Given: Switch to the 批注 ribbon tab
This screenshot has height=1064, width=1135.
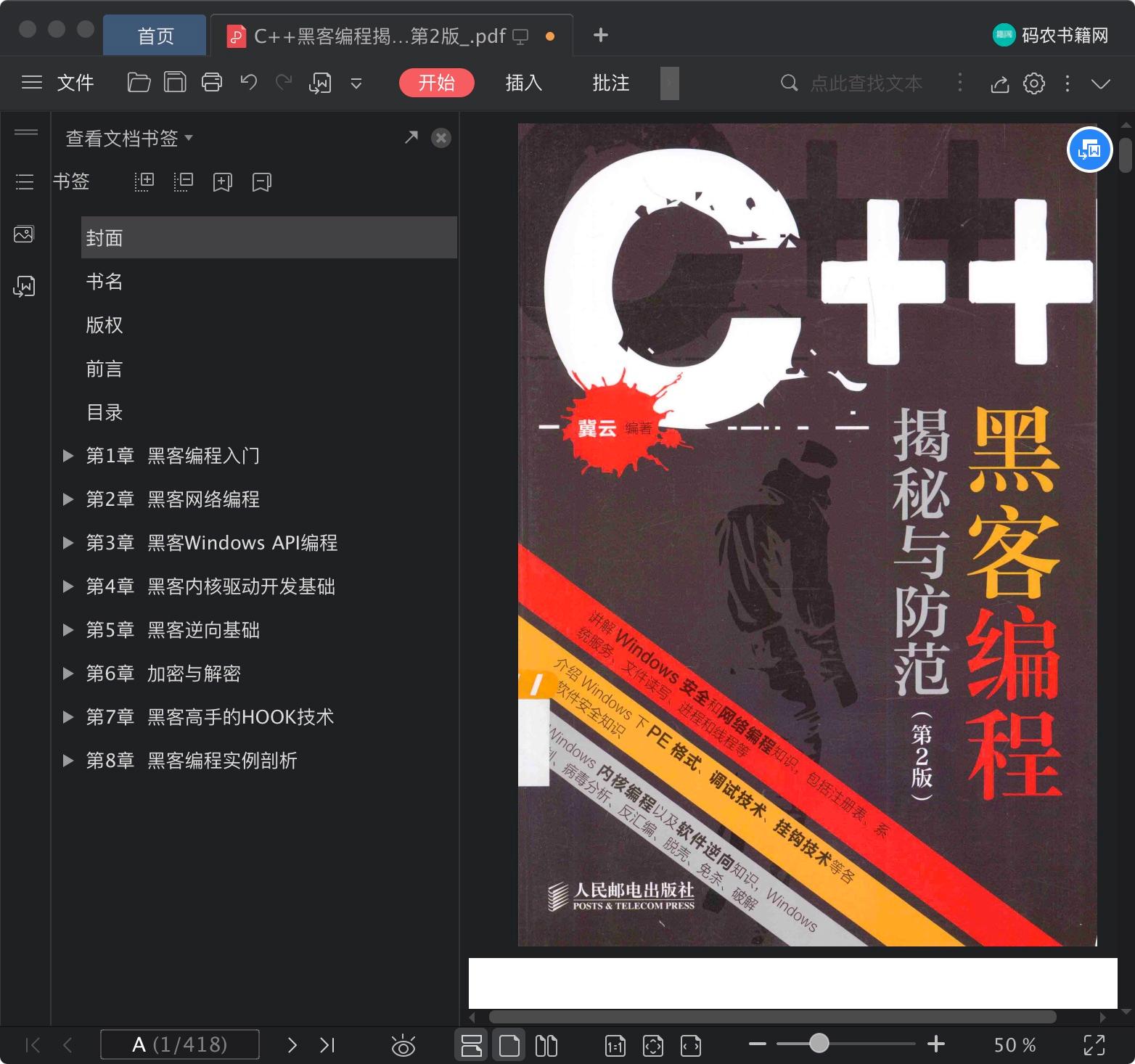Looking at the screenshot, I should coord(611,83).
